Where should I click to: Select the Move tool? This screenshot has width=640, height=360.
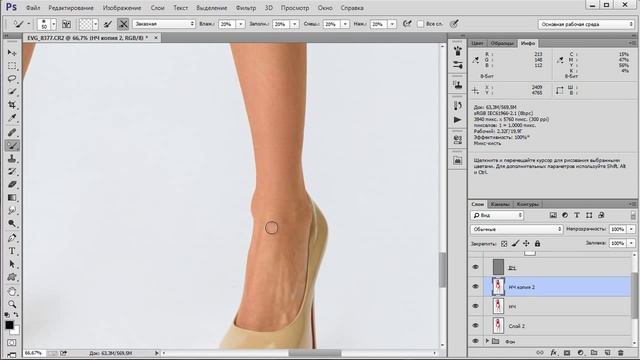(x=12, y=53)
